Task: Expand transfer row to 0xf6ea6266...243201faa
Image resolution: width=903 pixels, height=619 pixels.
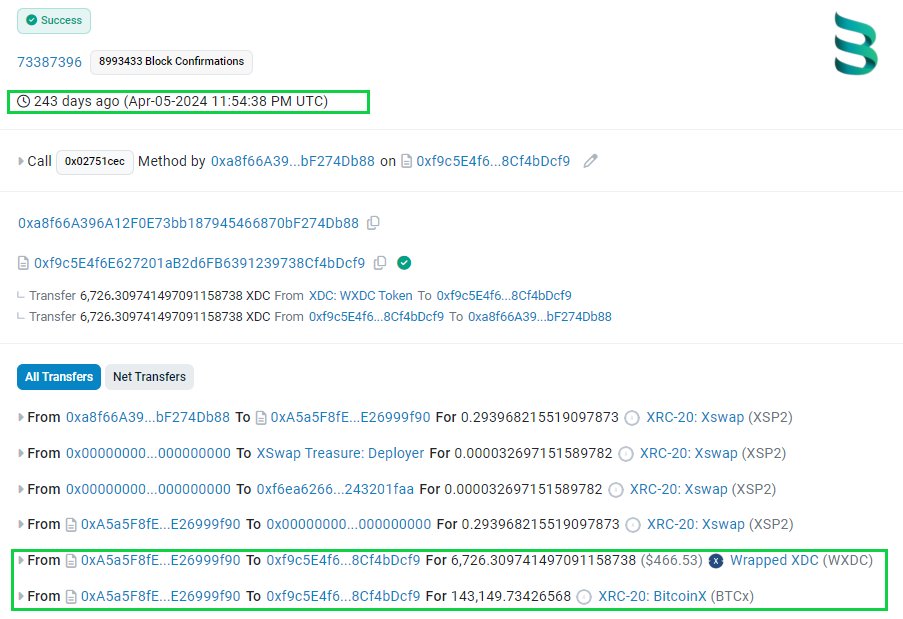Action: tap(21, 489)
